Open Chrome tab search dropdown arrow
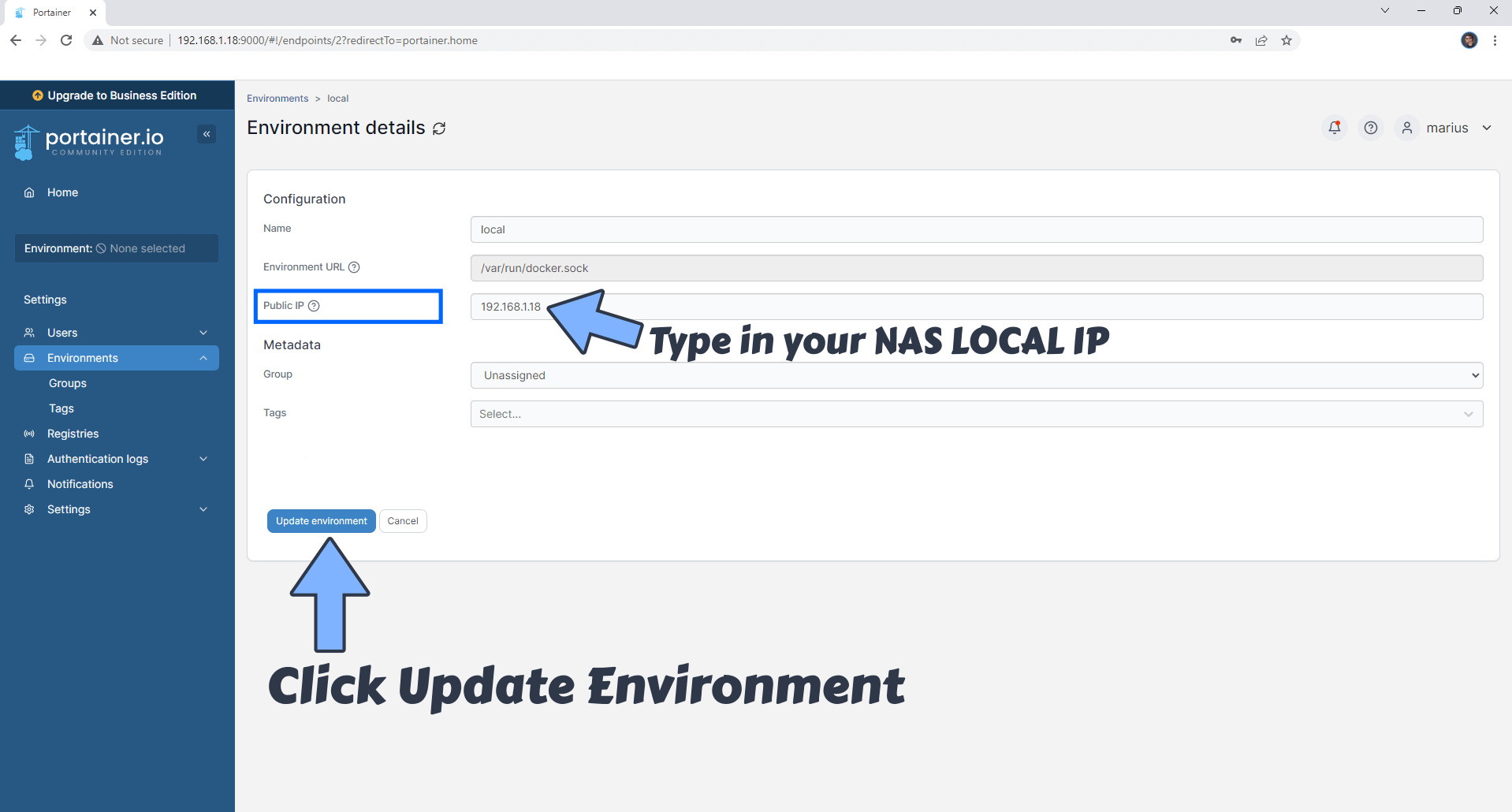1512x812 pixels. tap(1384, 11)
